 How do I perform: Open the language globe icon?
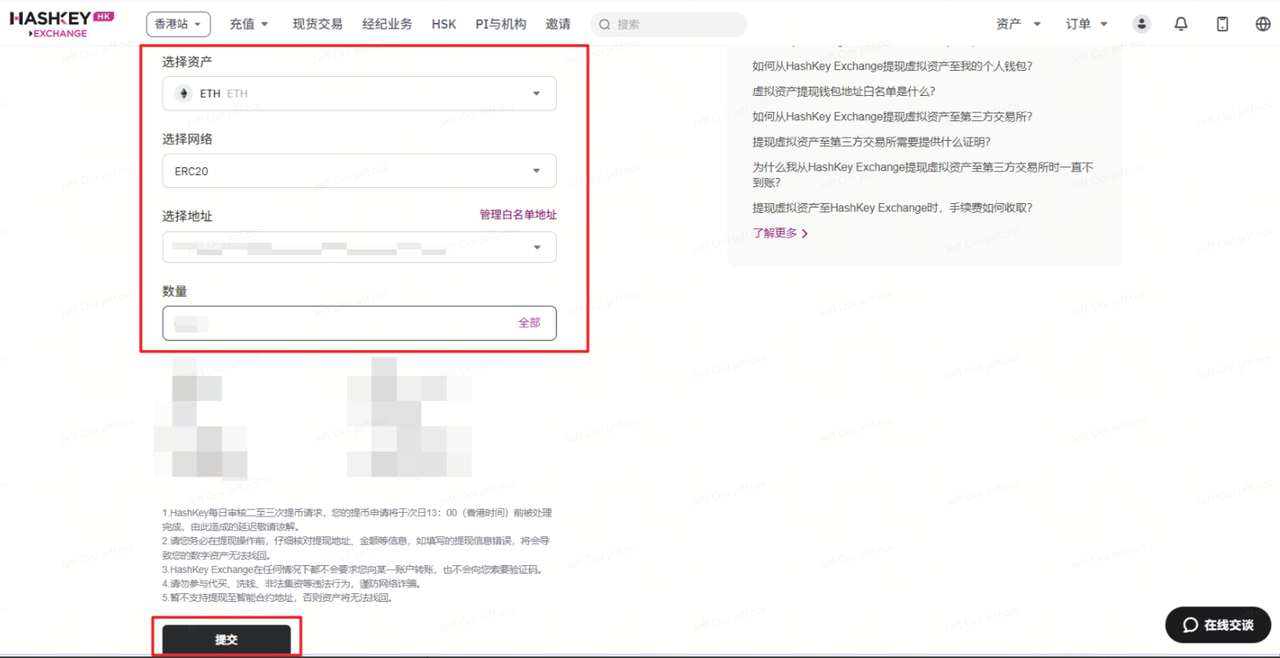pyautogui.click(x=1263, y=24)
